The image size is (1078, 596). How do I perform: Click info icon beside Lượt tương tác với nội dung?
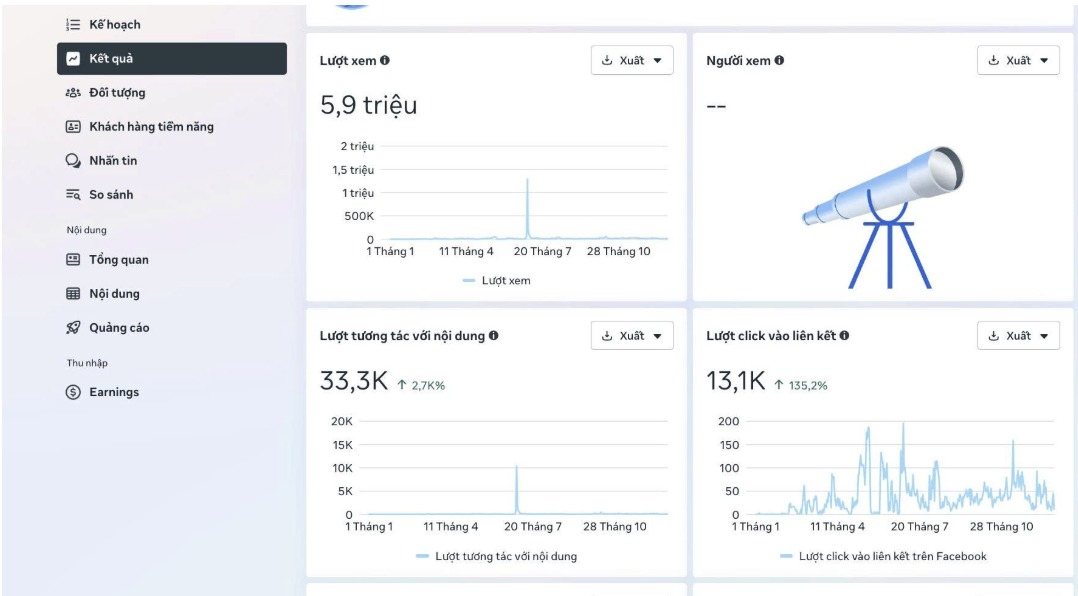(x=494, y=335)
